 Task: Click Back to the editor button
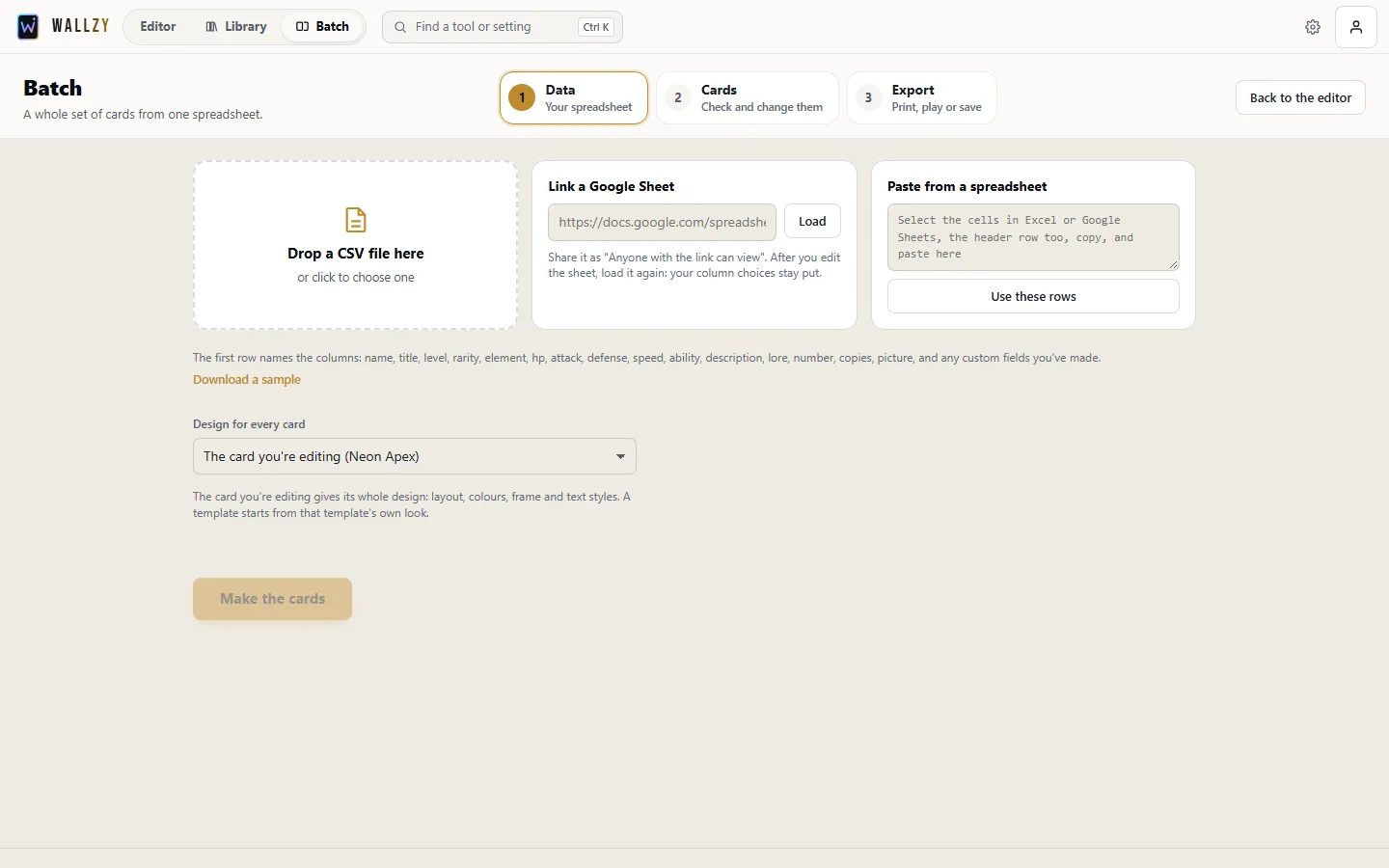pos(1300,97)
